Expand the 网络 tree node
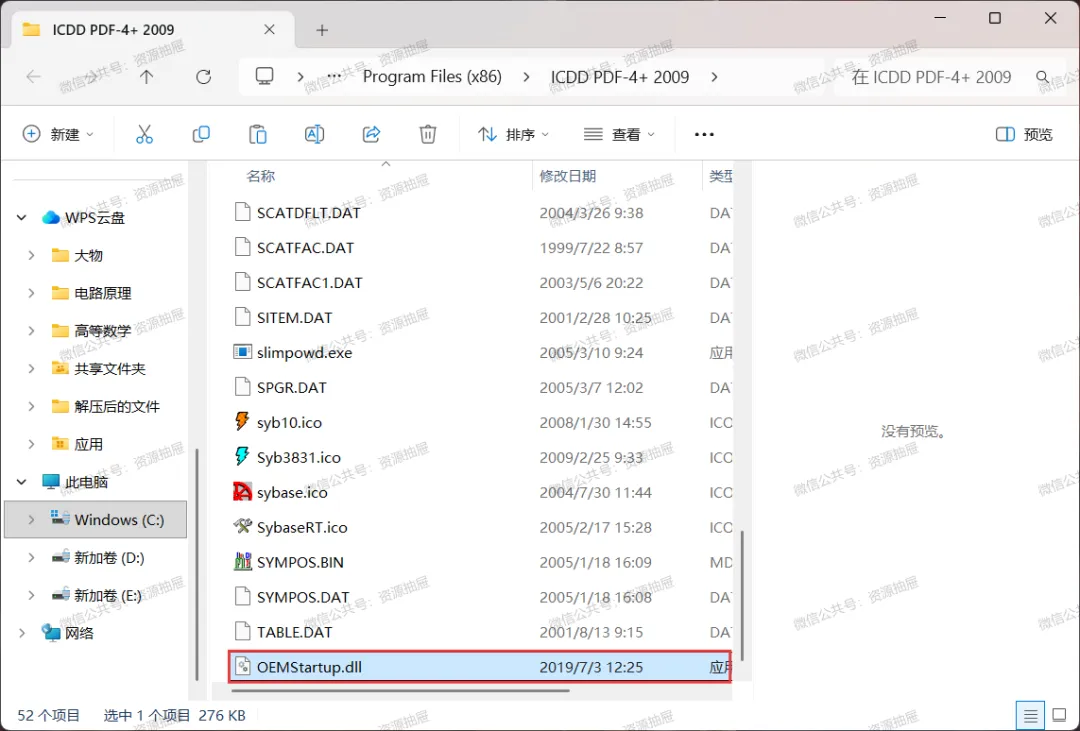 click(21, 632)
